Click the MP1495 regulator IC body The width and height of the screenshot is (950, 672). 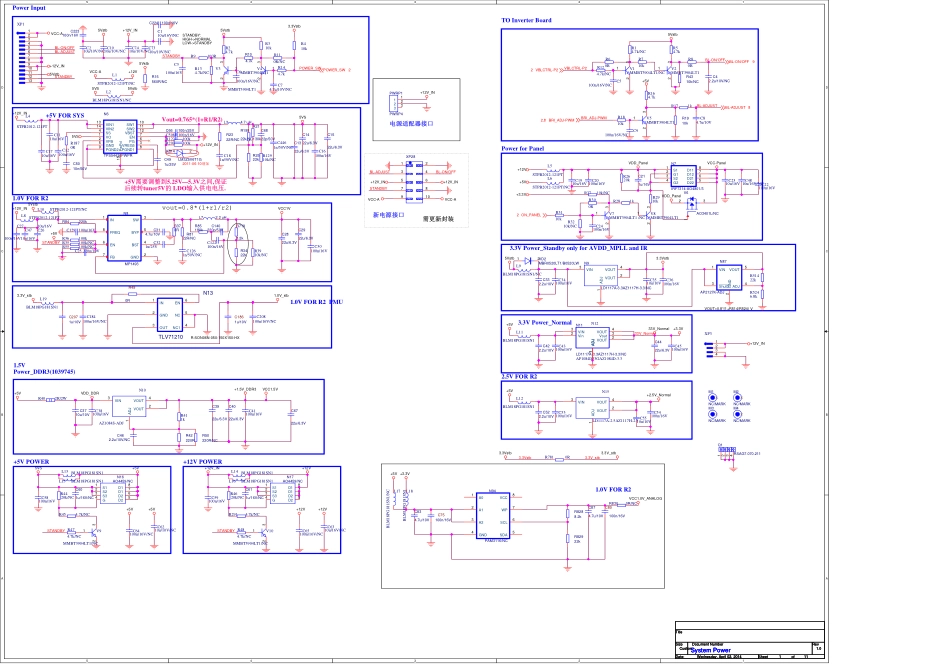pos(124,238)
